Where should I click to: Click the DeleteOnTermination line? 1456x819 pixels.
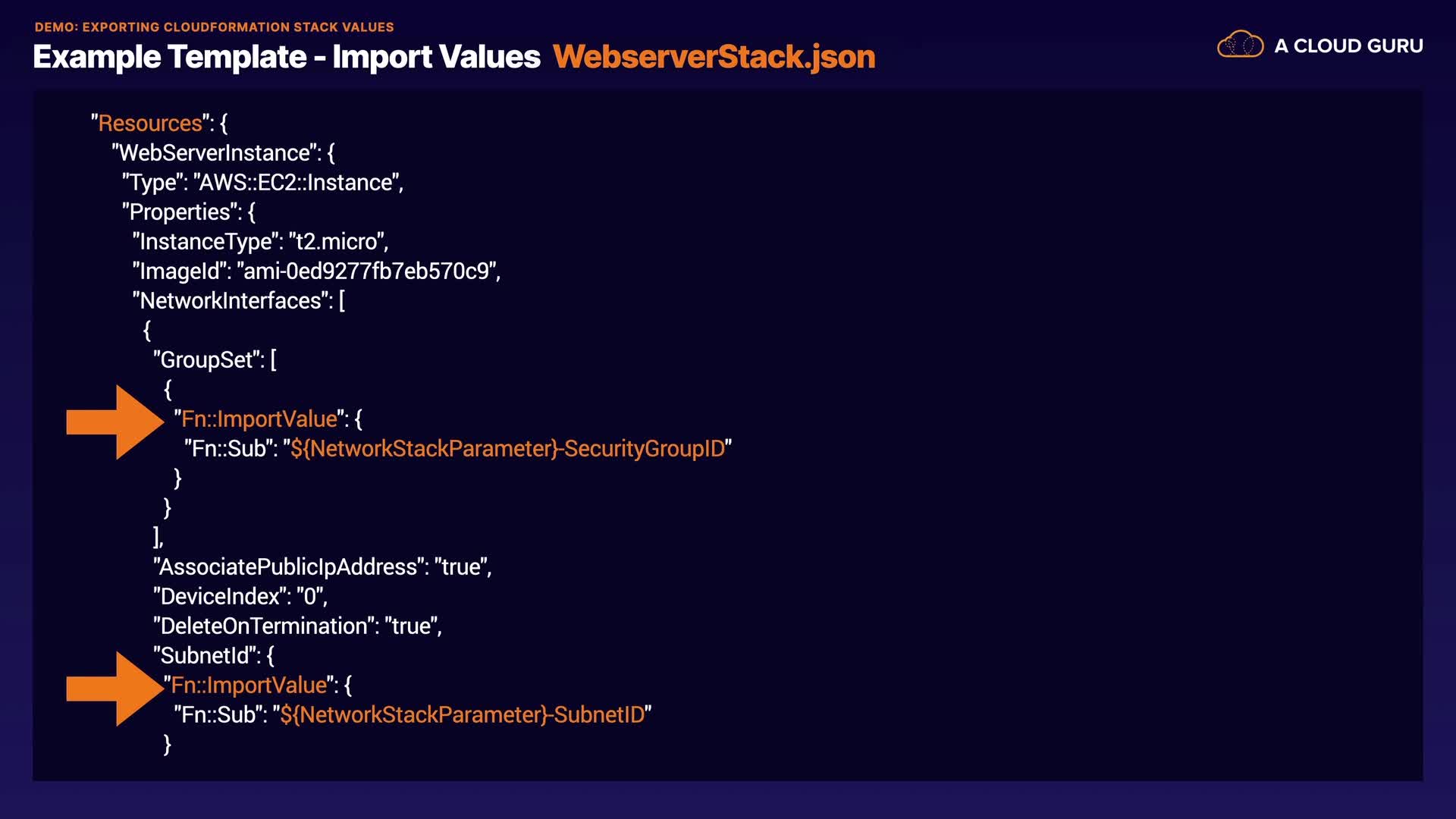[297, 626]
